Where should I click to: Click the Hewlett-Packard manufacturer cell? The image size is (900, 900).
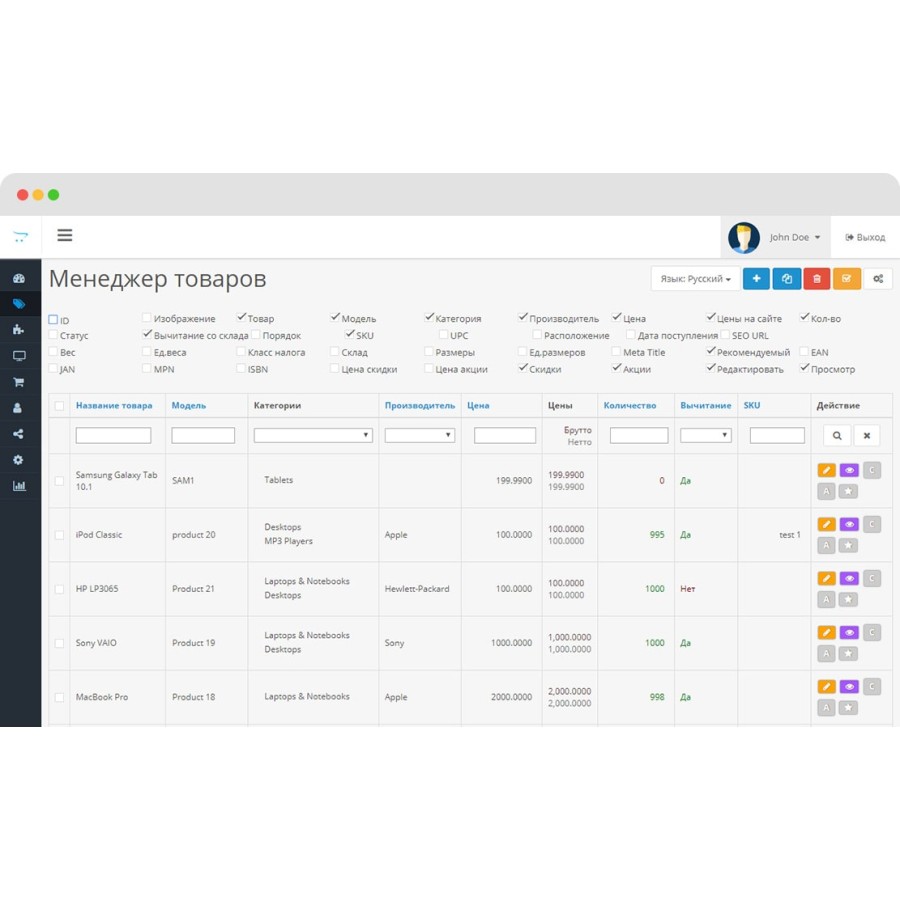tap(417, 588)
